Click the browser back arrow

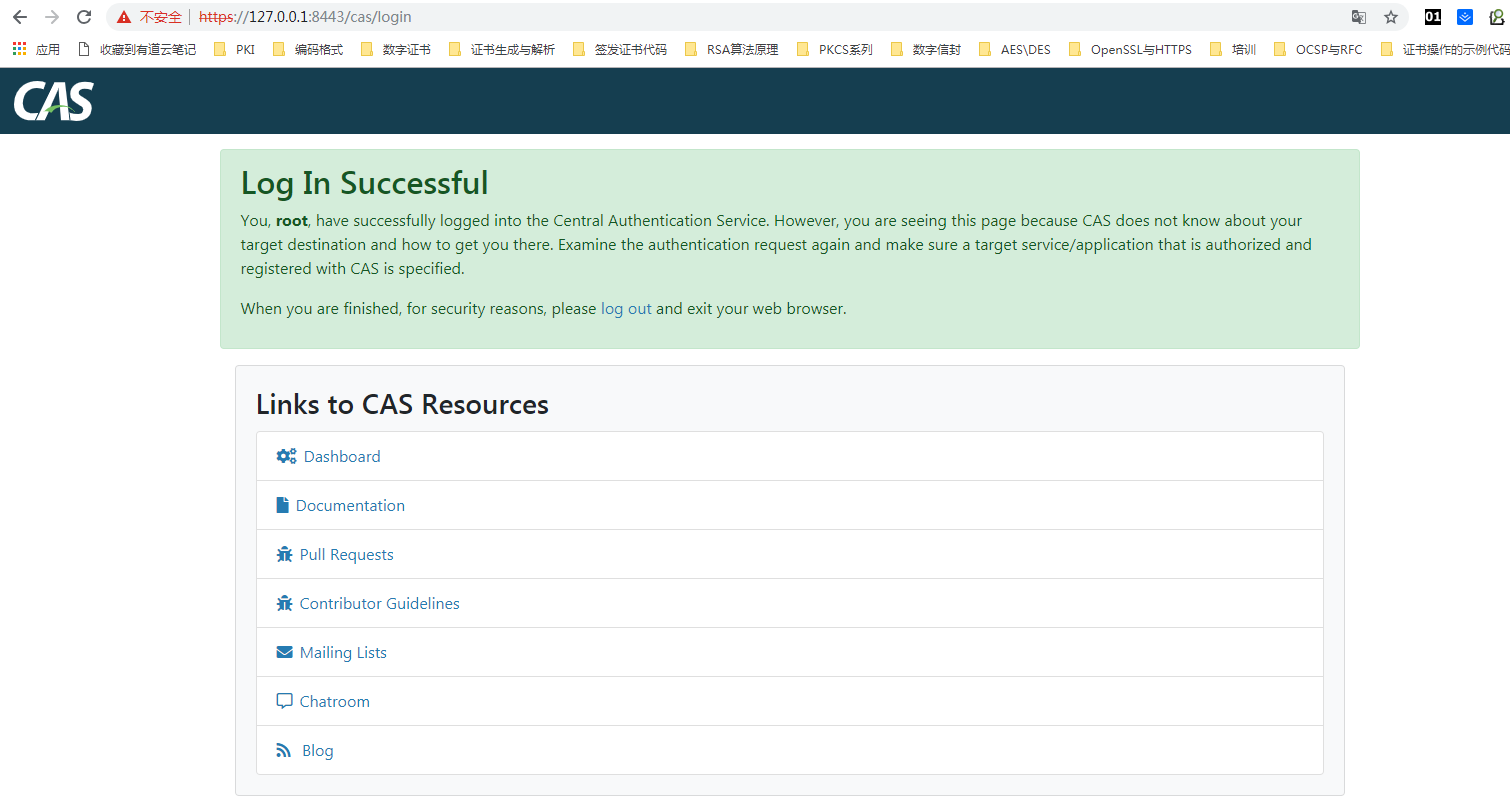coord(20,17)
